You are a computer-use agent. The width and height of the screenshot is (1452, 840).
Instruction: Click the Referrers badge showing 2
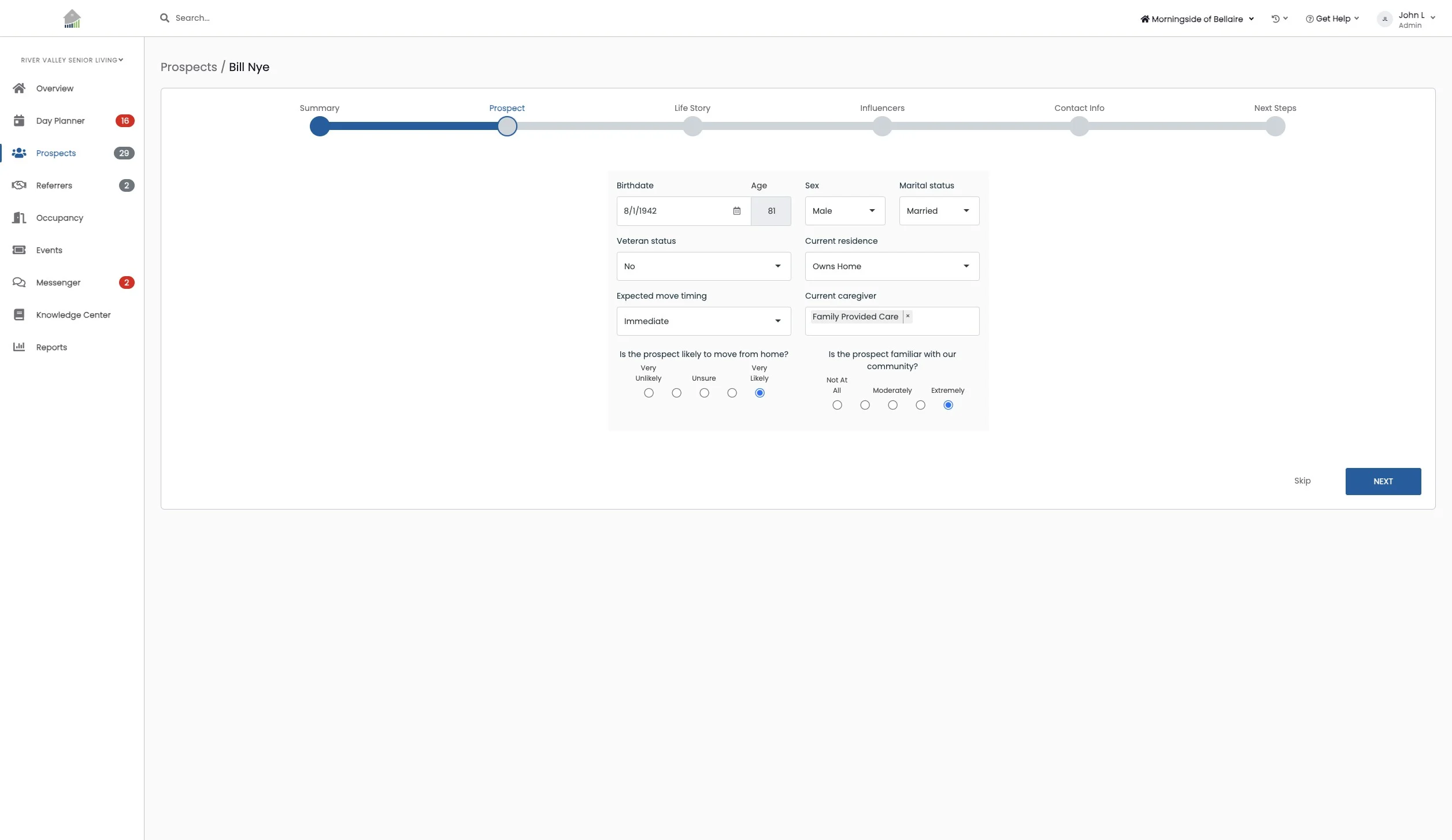click(127, 185)
